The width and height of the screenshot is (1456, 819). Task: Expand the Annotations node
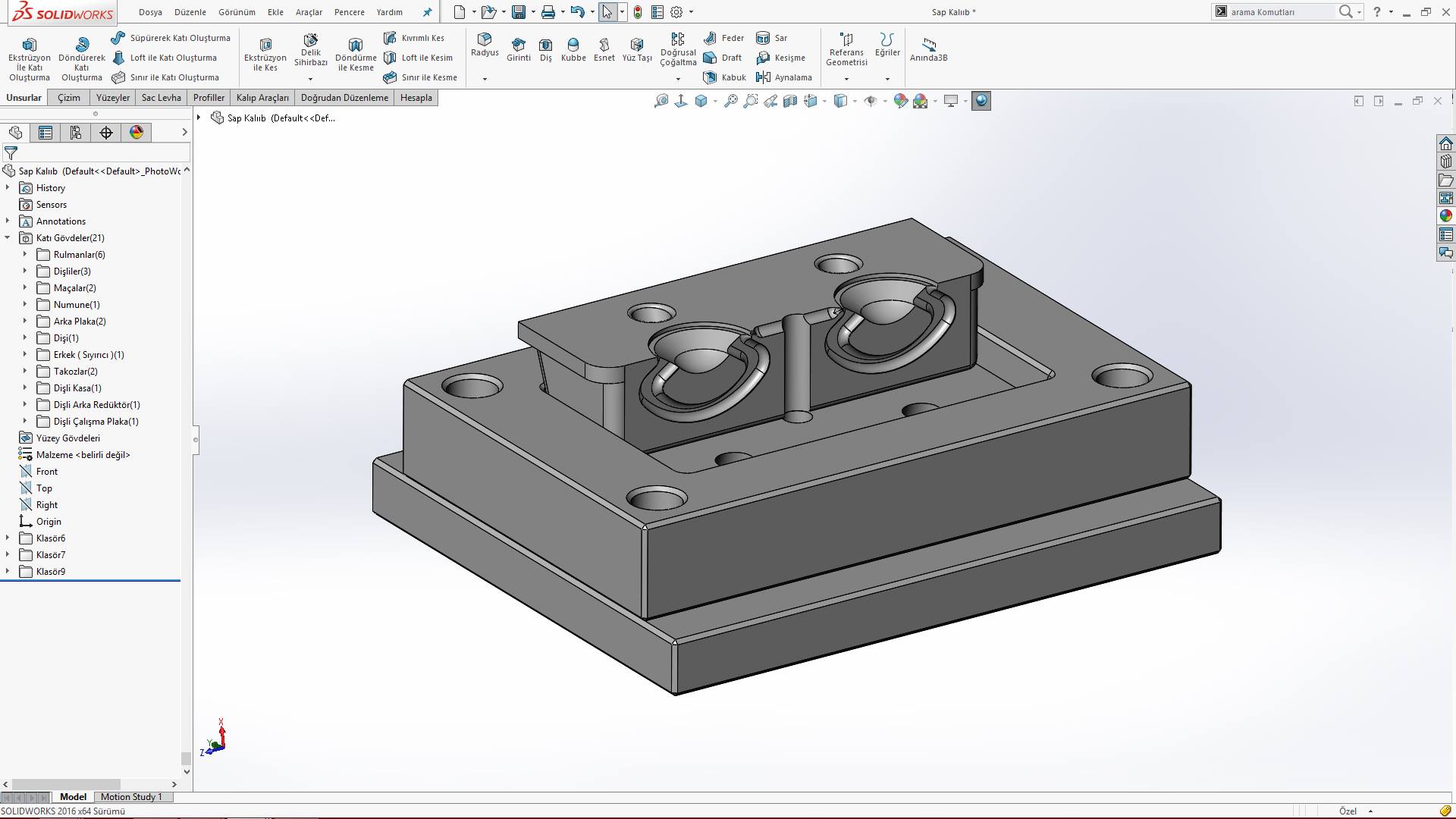click(x=8, y=221)
